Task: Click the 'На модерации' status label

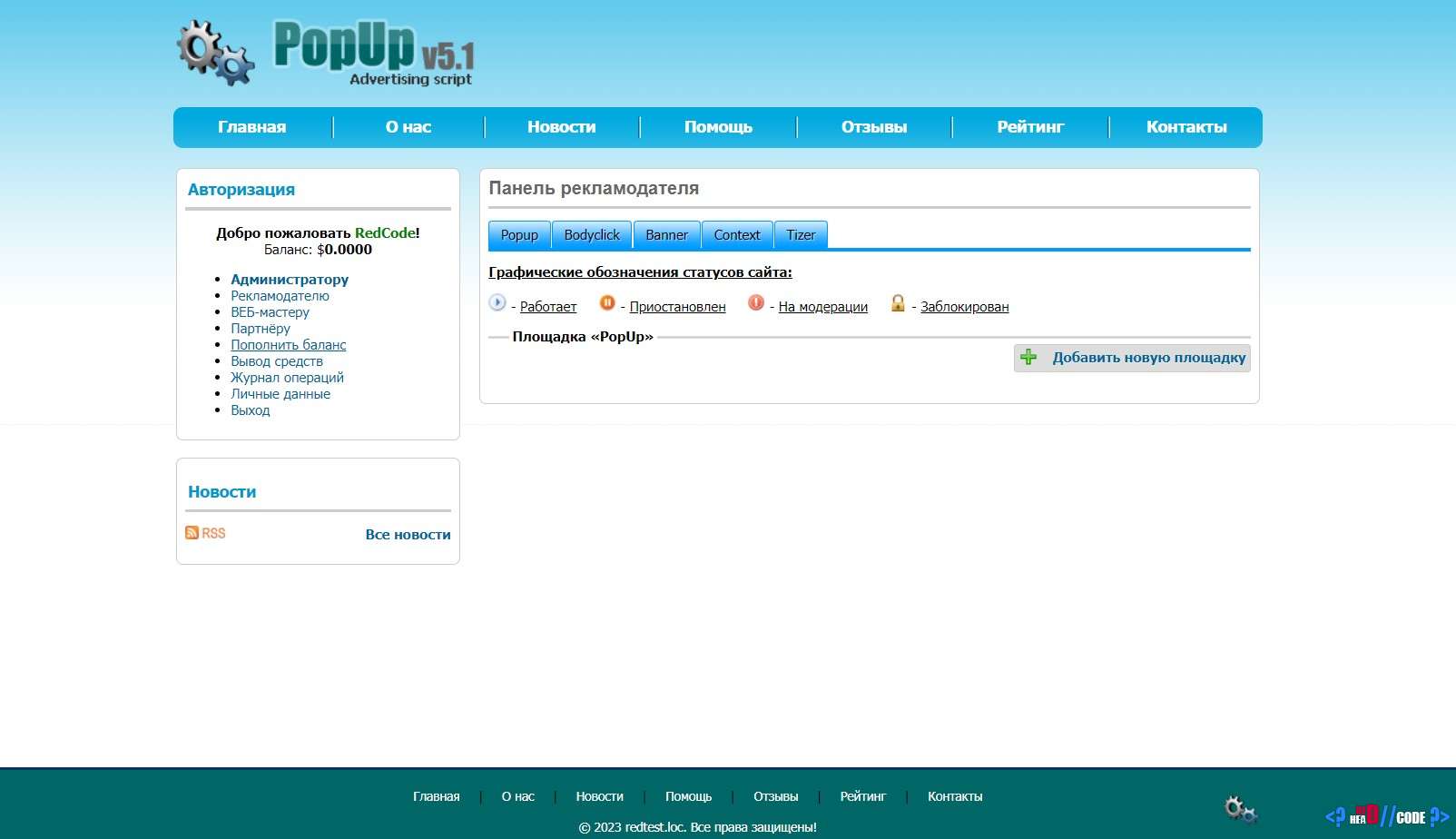Action: click(822, 307)
